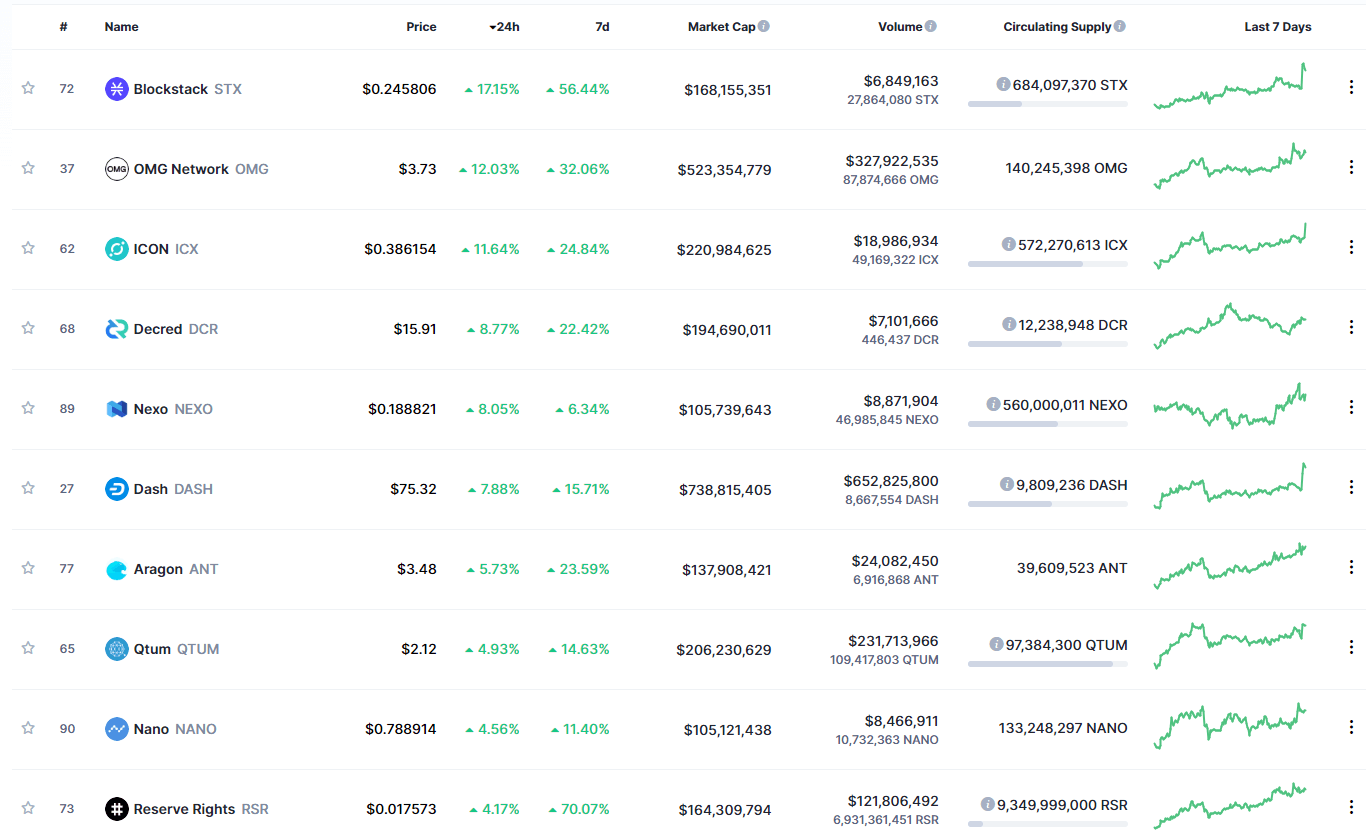Show more options for Qtum
This screenshot has height=838, width=1366.
(1351, 648)
